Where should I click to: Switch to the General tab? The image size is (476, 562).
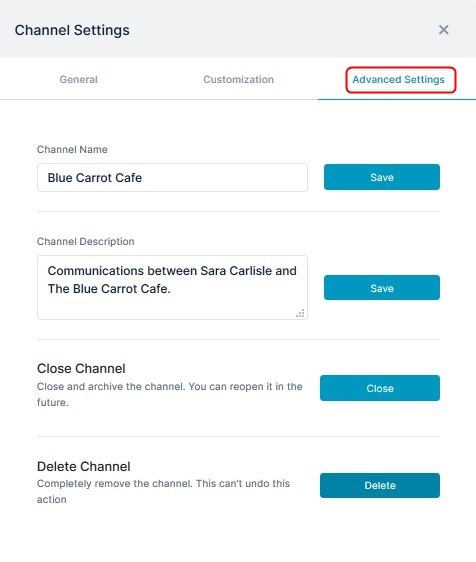(78, 79)
